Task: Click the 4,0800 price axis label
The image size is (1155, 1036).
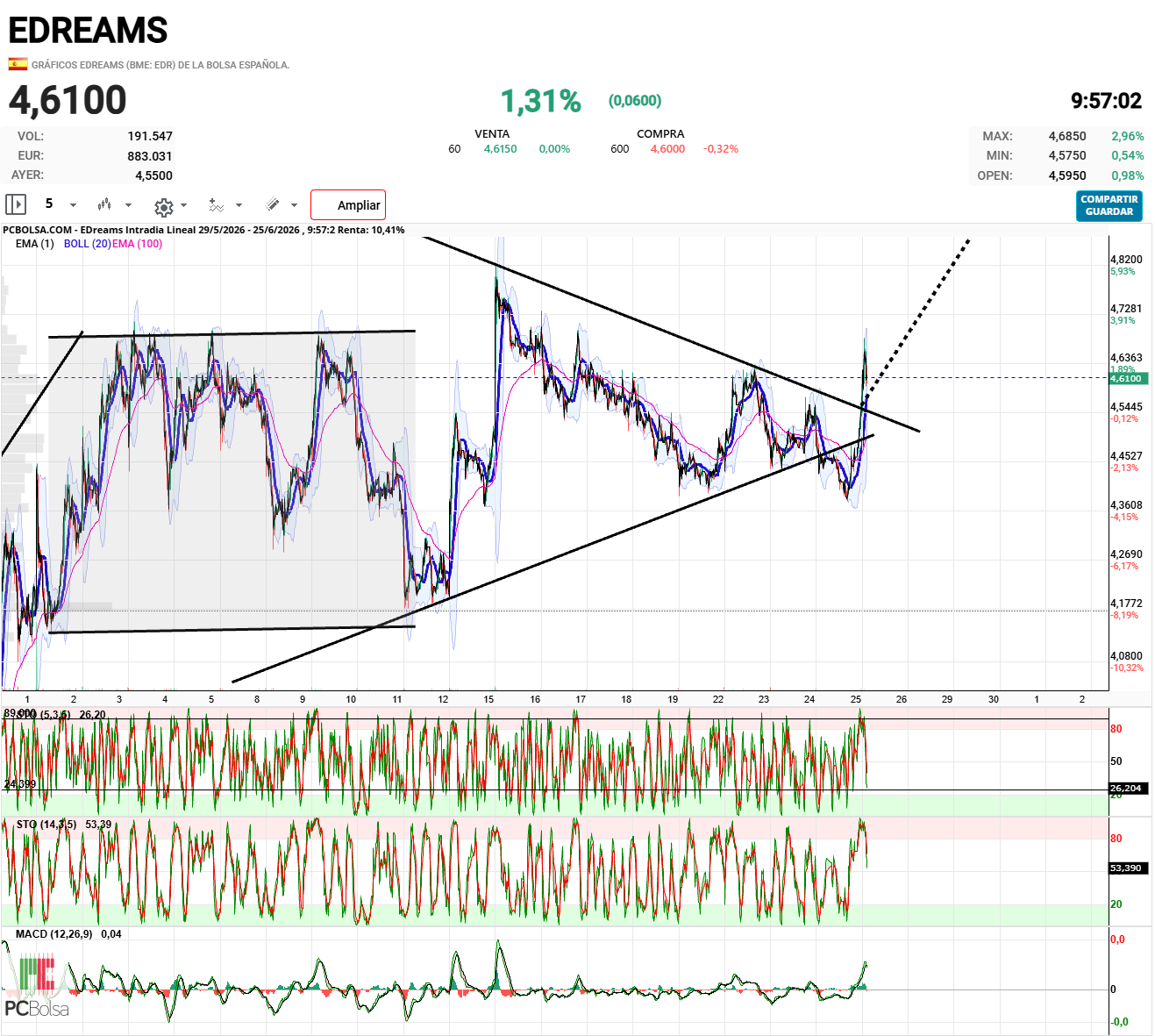Action: pos(1126,656)
